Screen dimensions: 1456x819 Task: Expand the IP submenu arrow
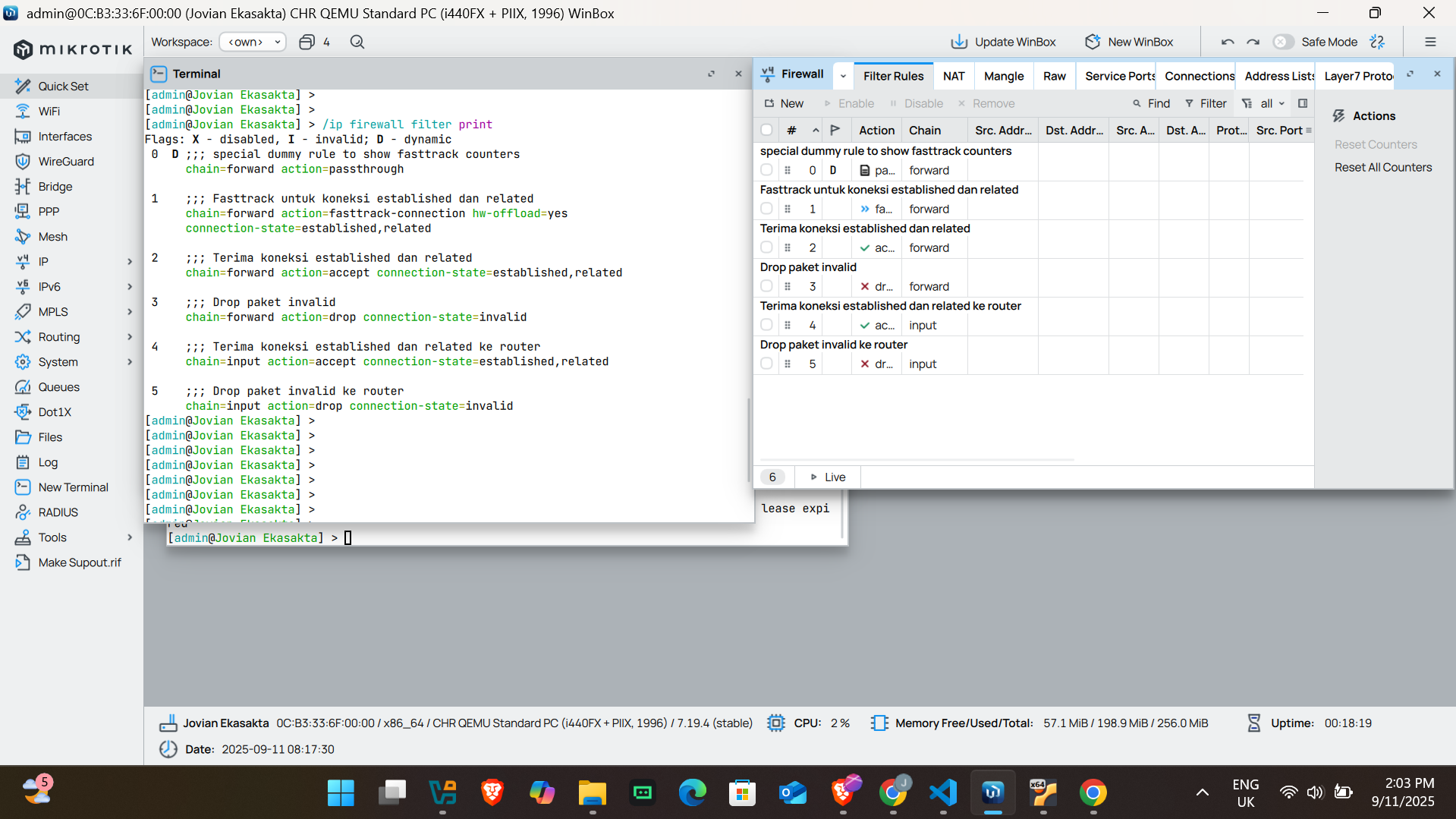[x=130, y=261]
